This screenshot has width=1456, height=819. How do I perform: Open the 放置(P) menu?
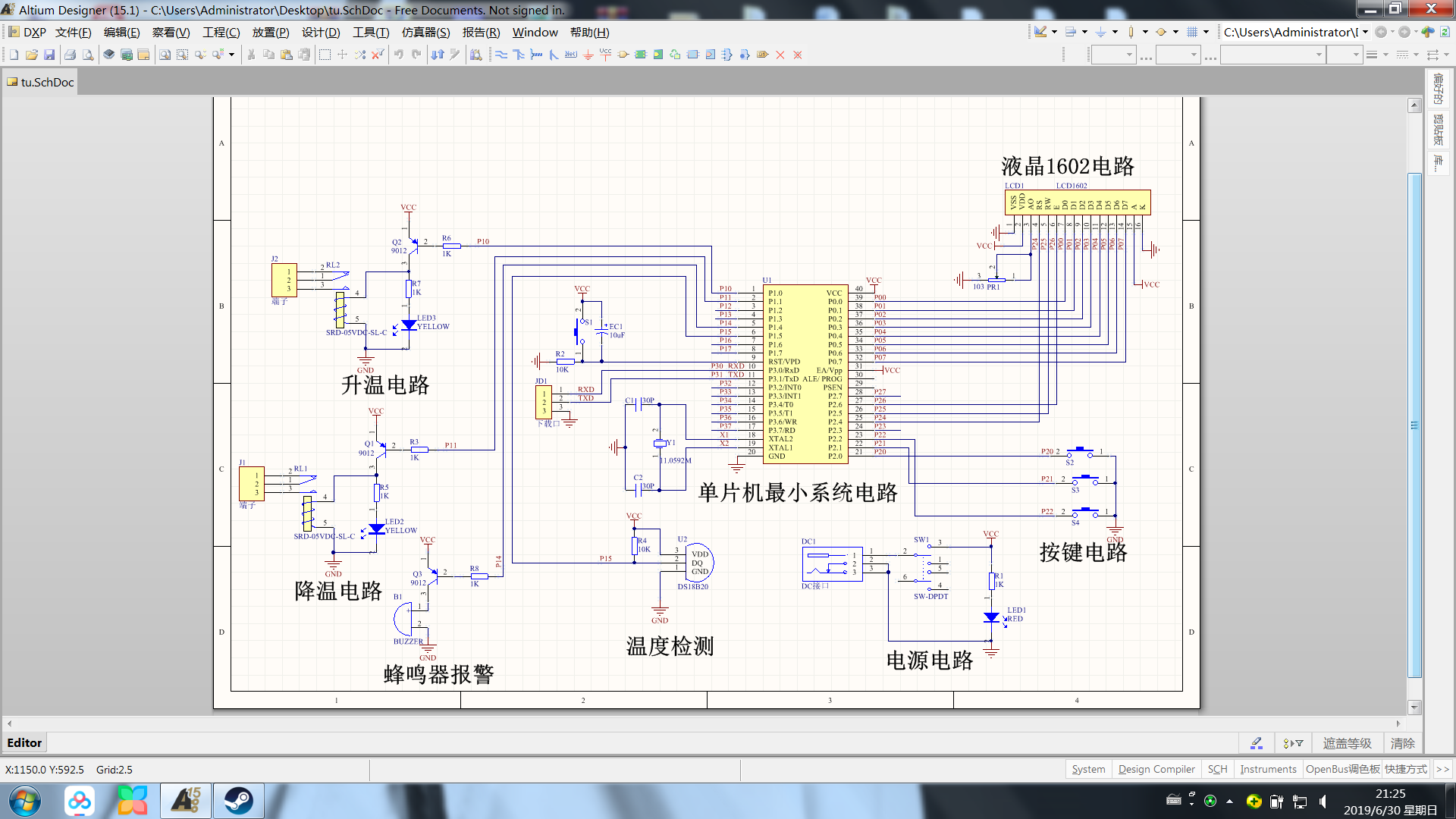click(x=271, y=32)
